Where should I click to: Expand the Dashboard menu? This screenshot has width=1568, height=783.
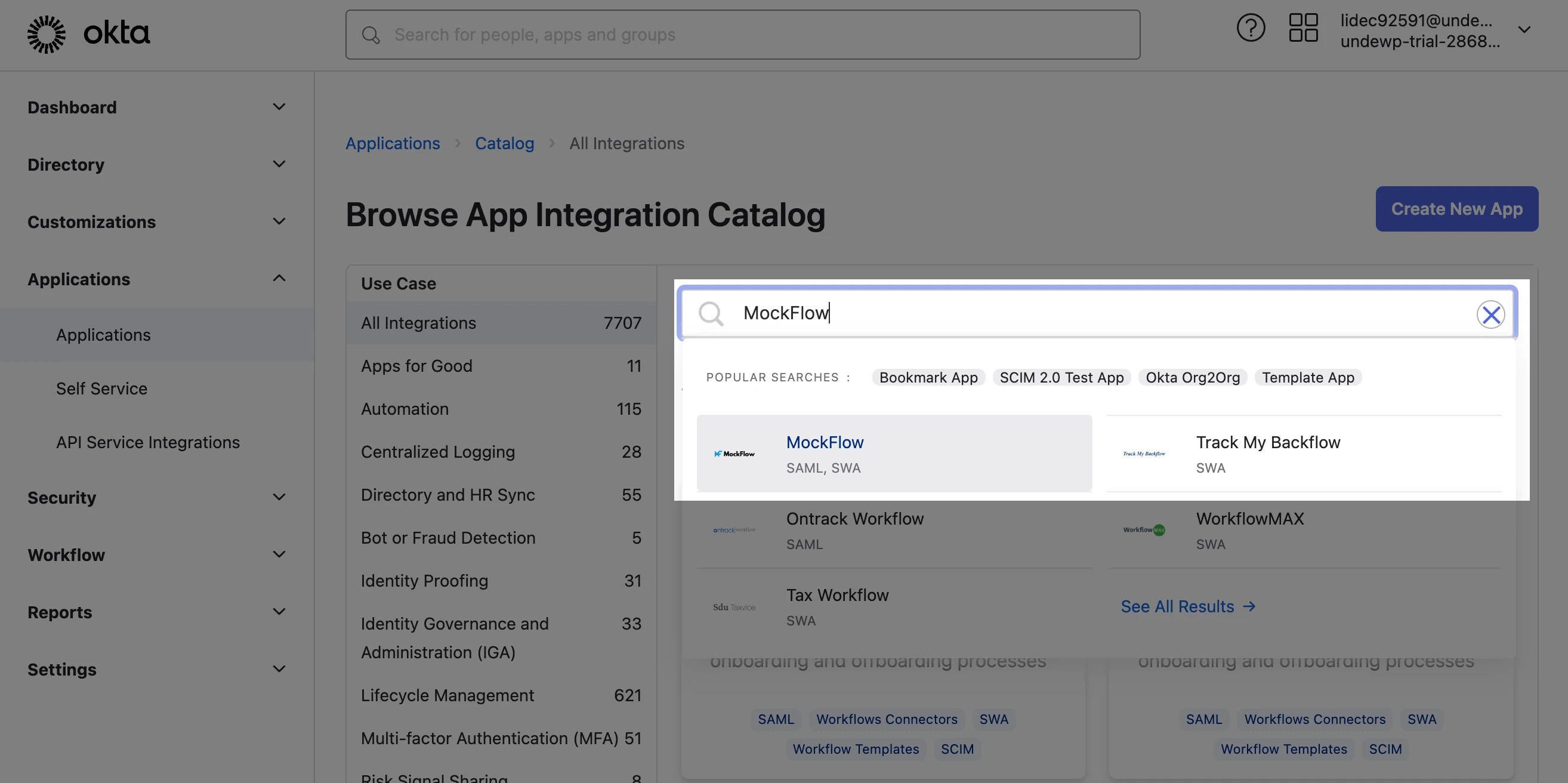coord(157,107)
